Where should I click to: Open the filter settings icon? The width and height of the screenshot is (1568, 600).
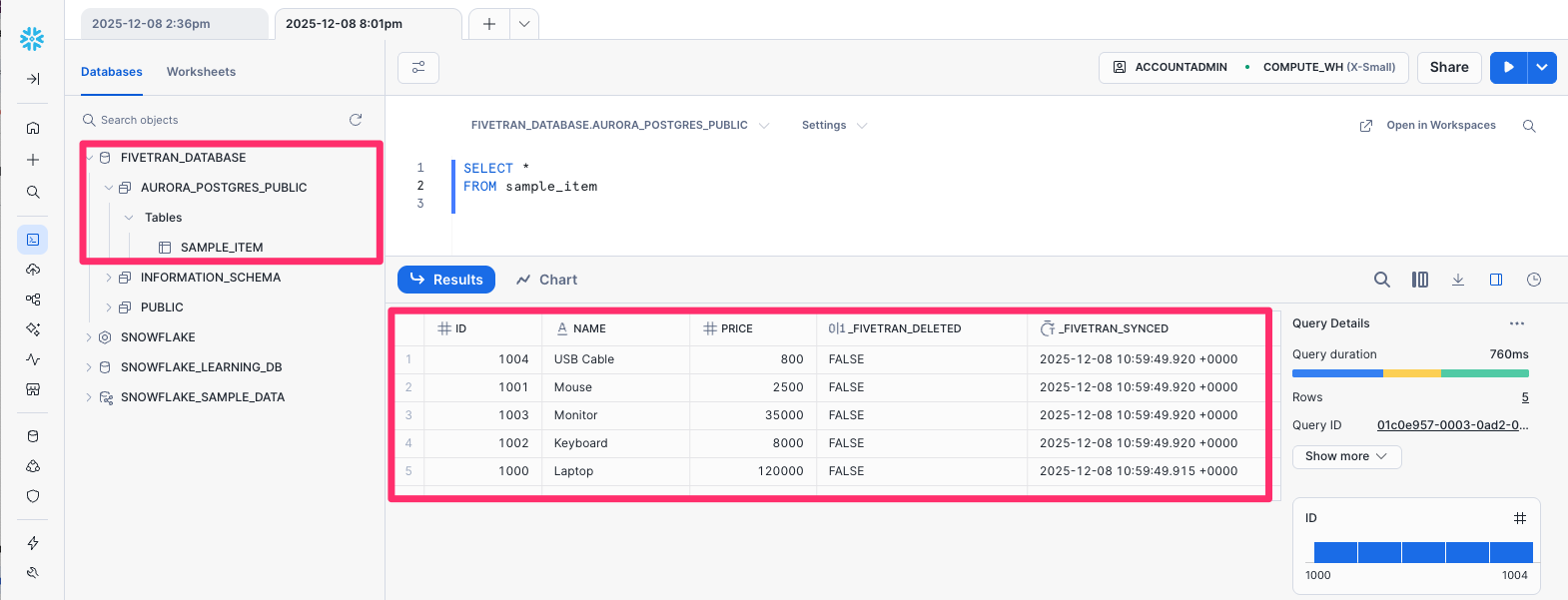[418, 67]
